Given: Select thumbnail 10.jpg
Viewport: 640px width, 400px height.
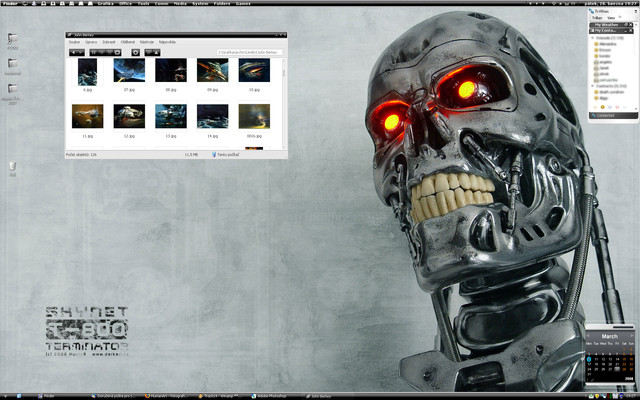Looking at the screenshot, I should [x=254, y=70].
